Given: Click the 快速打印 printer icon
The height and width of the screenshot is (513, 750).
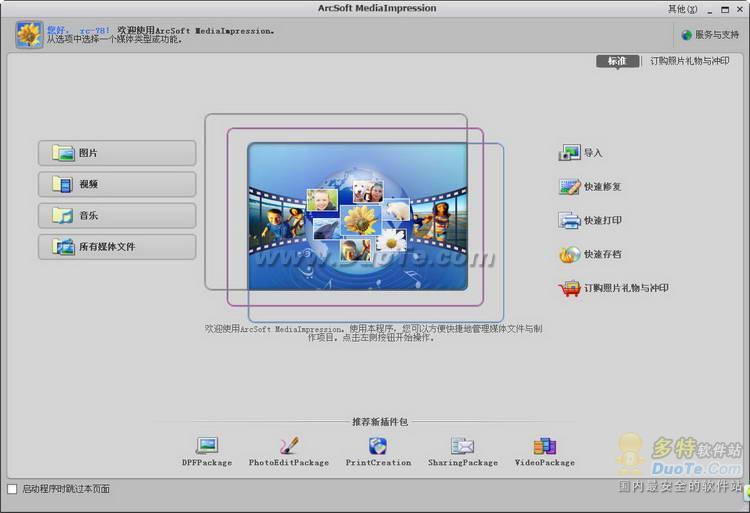Looking at the screenshot, I should tap(569, 220).
